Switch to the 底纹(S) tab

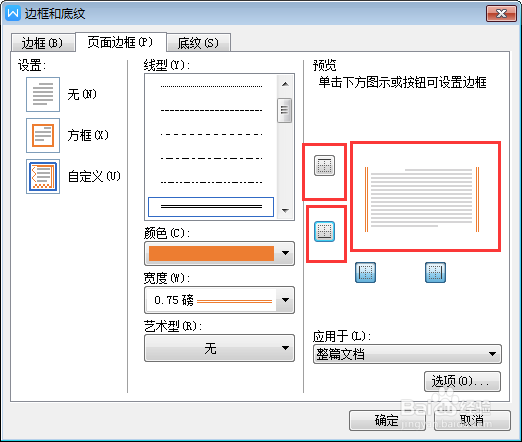click(199, 43)
